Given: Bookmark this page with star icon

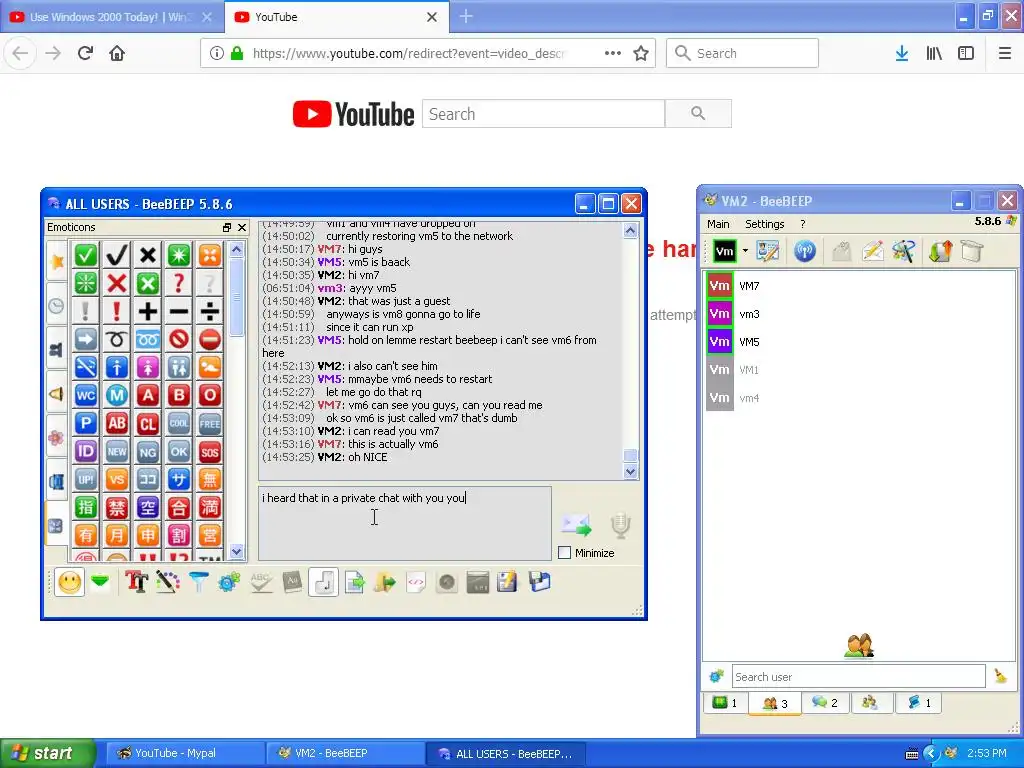Looking at the screenshot, I should pyautogui.click(x=641, y=53).
